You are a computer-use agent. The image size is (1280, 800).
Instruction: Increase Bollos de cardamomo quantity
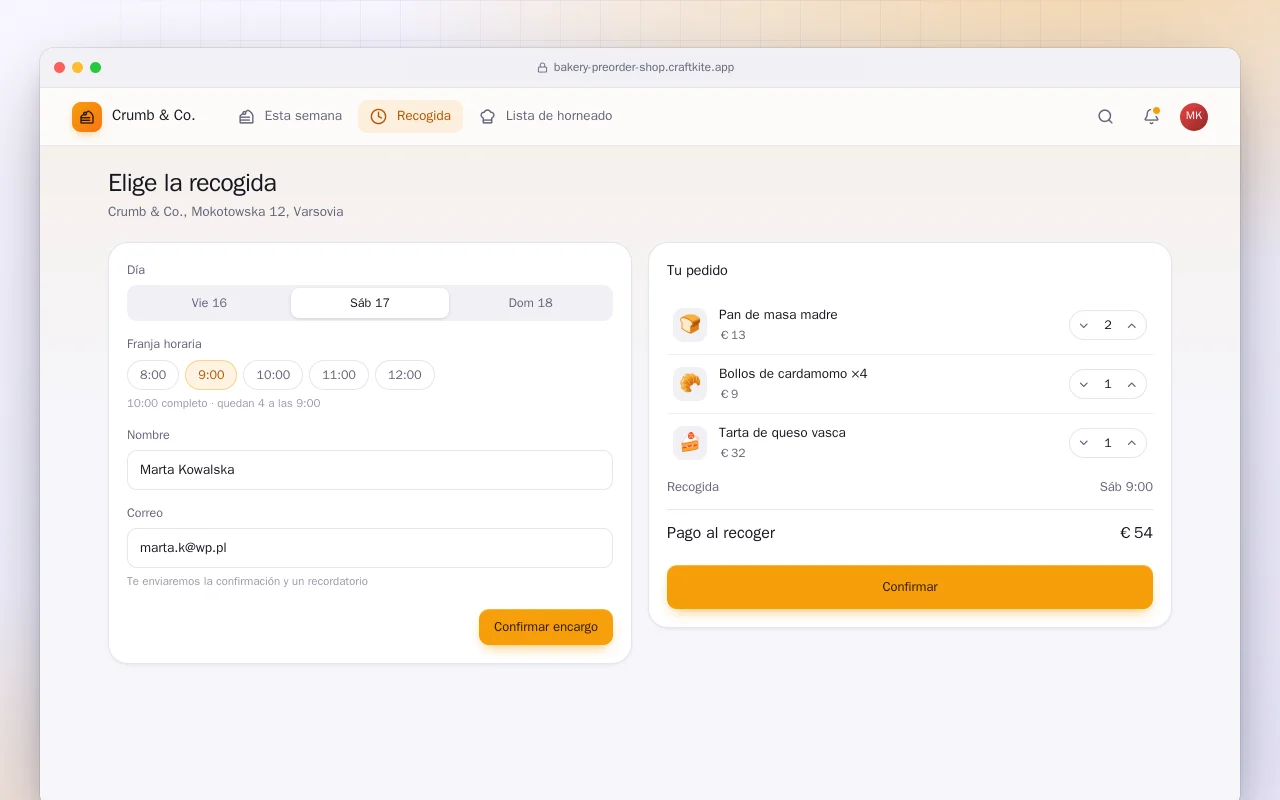(1132, 384)
